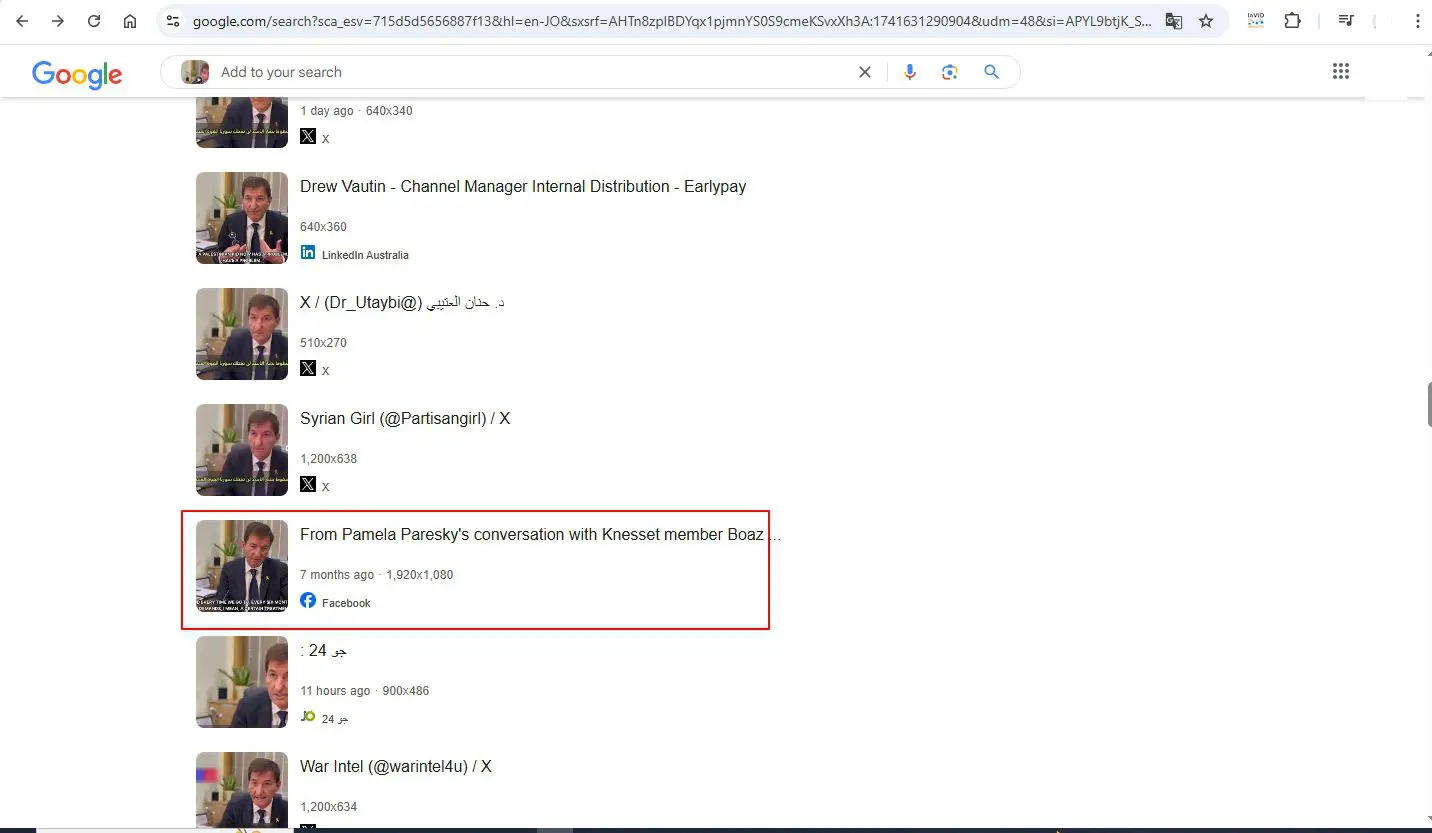
Task: Open "Drew Vautin - Channel Manager" result
Action: [523, 187]
